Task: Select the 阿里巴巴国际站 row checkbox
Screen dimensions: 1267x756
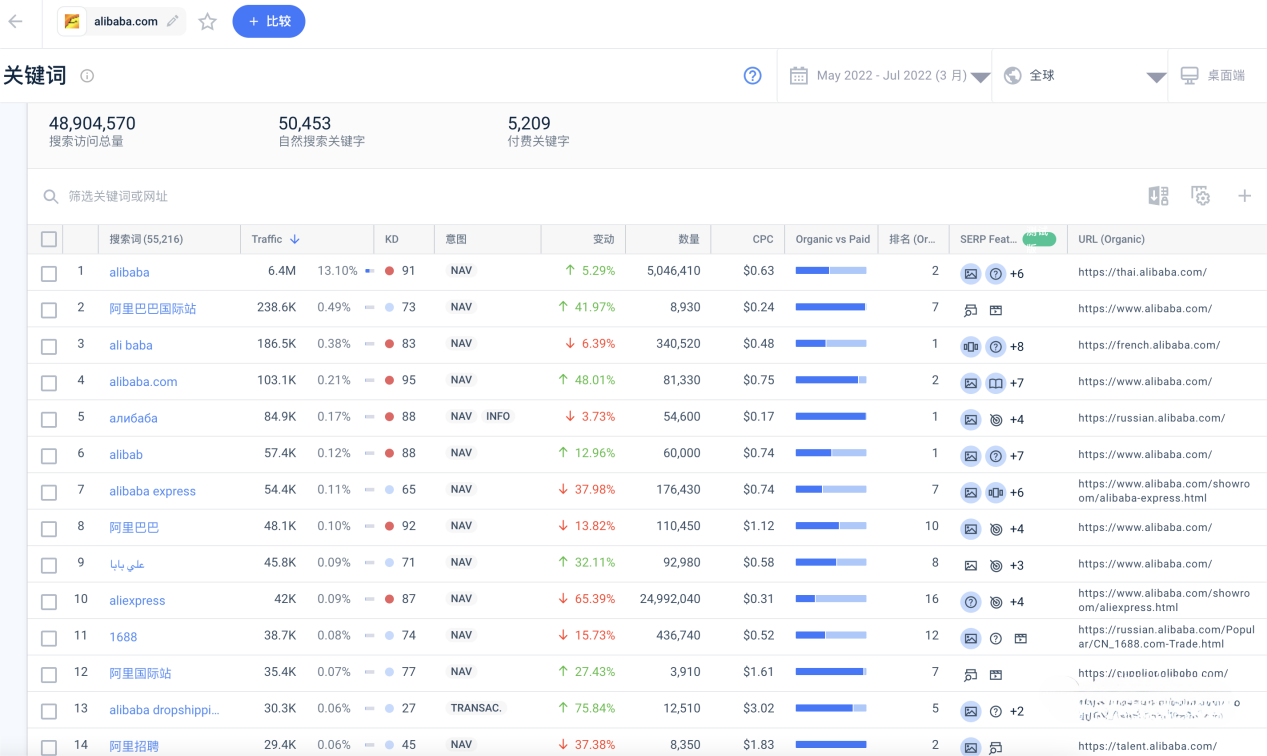Action: (49, 310)
